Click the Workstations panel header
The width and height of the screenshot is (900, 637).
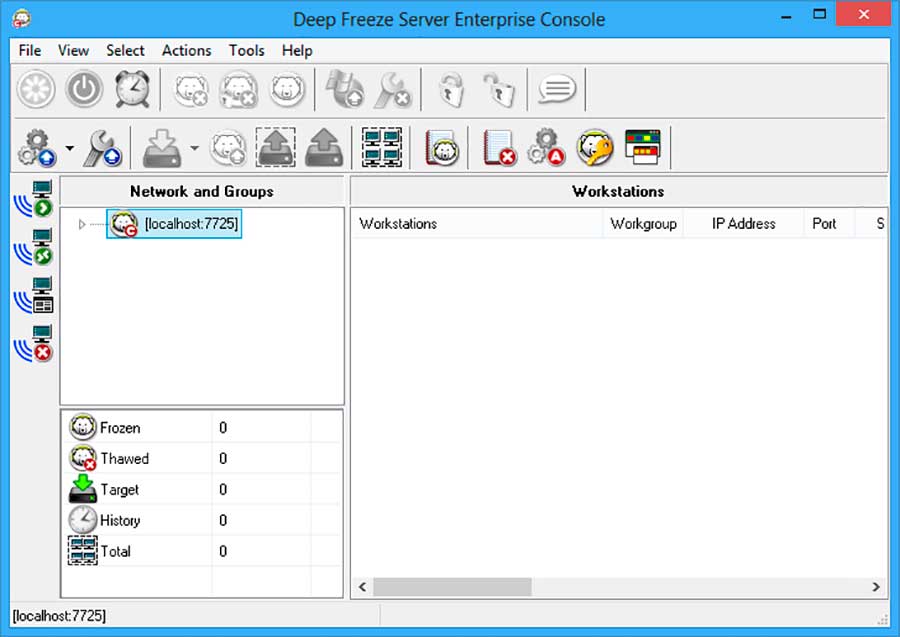[x=619, y=191]
